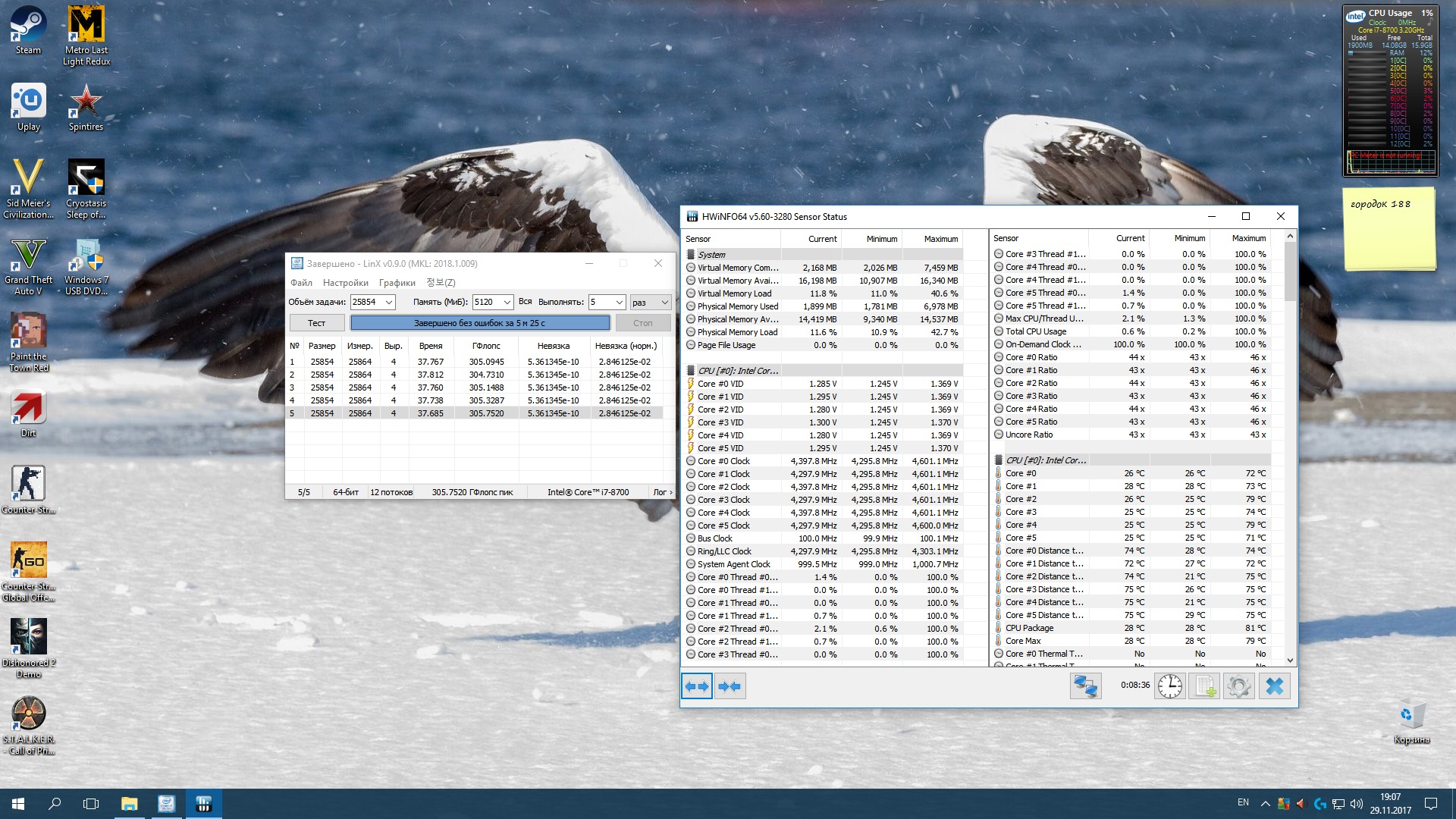Screen dimensions: 1456x819
Task: Expand memory 5120 MiB combo box
Action: pos(507,302)
